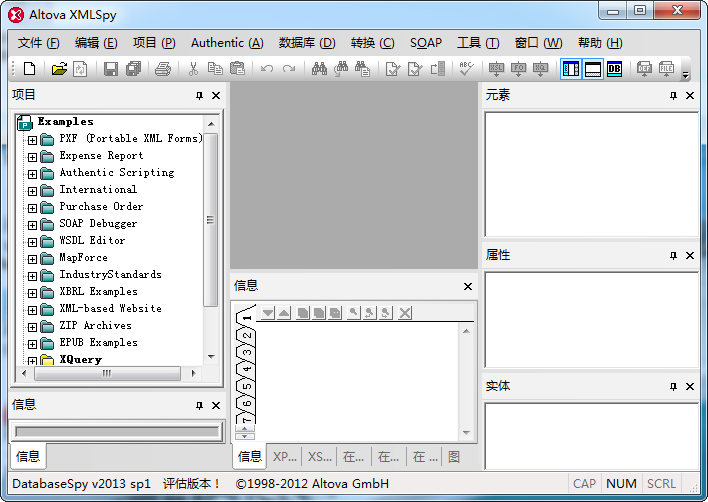Click the project tree horizontal scrollbar thumb
This screenshot has width=708, height=502.
click(x=107, y=373)
